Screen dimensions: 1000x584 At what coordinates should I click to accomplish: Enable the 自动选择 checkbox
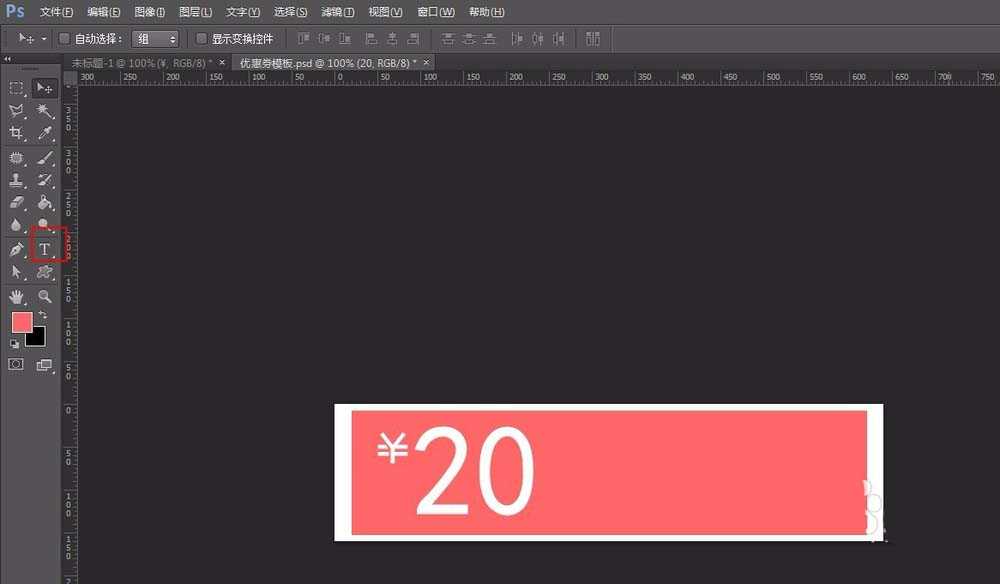click(x=65, y=39)
